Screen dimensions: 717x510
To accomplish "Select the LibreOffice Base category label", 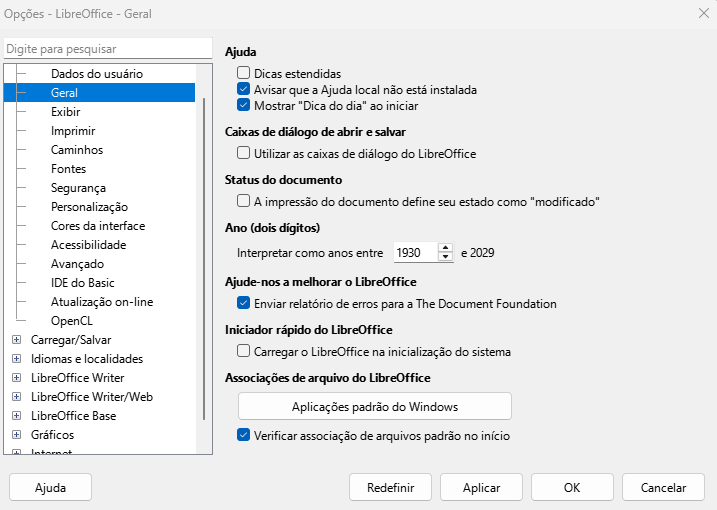I will click(74, 416).
